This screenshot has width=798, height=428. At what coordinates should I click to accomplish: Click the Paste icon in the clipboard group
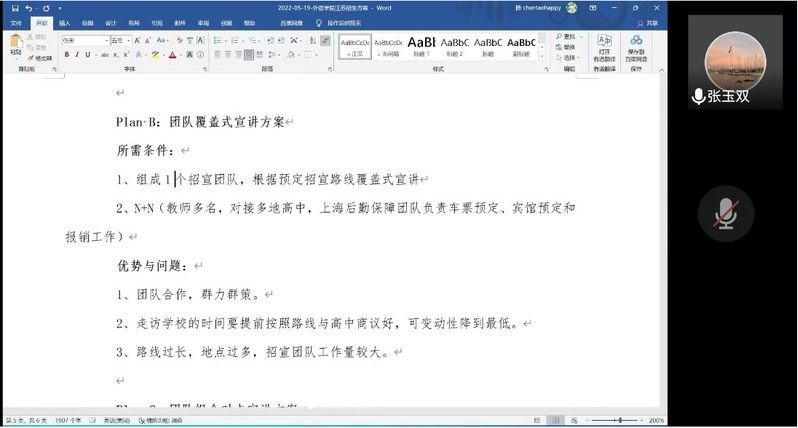pyautogui.click(x=16, y=44)
